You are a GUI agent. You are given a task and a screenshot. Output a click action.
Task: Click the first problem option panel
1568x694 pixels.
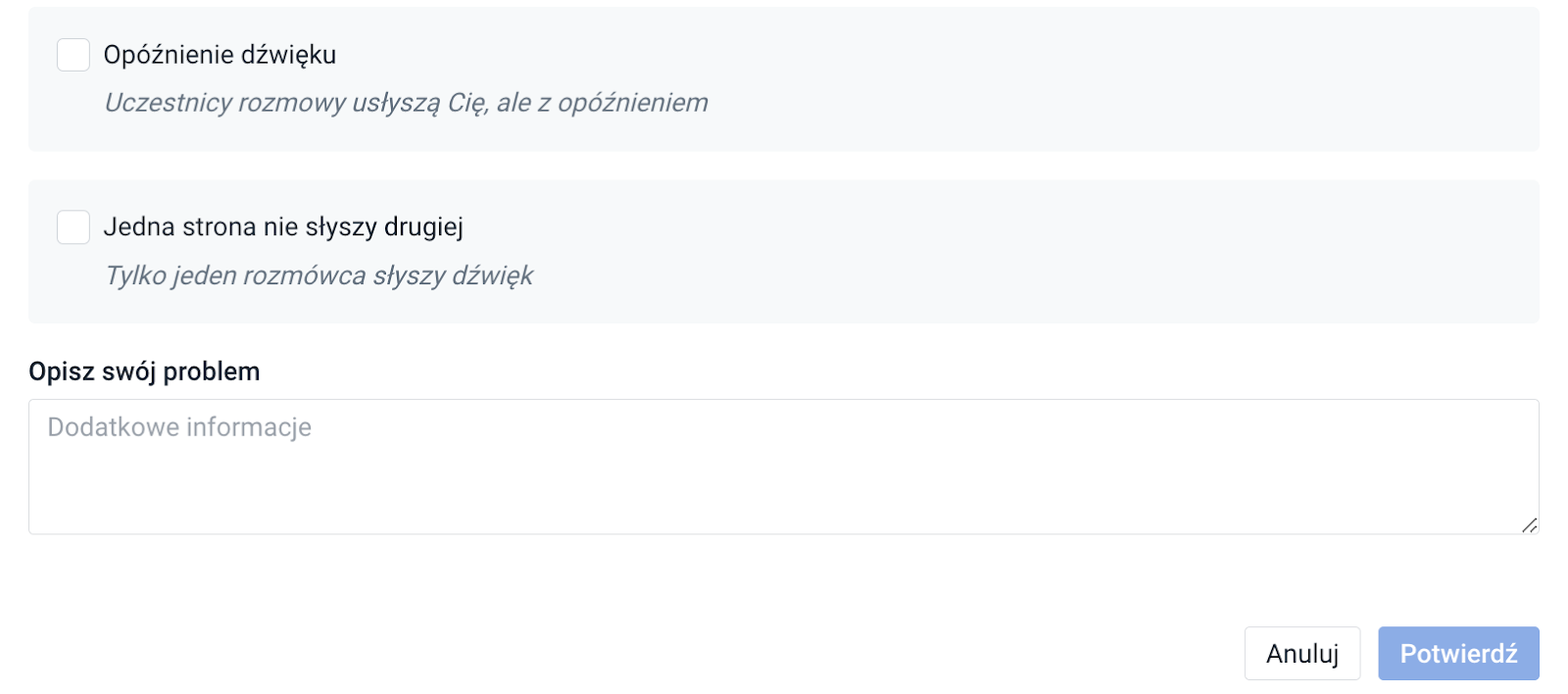click(784, 78)
